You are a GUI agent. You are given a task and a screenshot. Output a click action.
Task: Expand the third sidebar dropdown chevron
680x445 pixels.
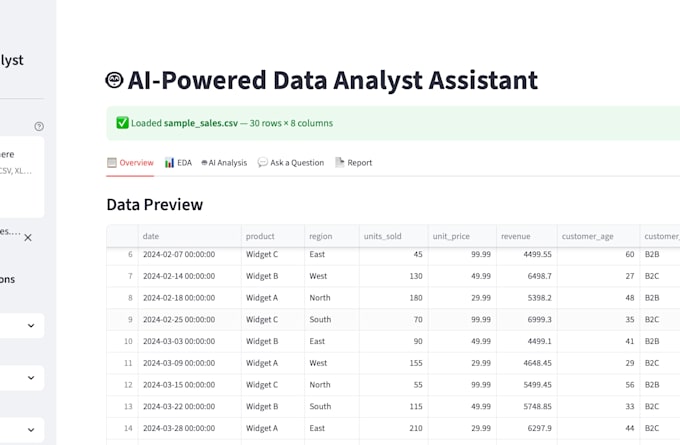[x=31, y=430]
